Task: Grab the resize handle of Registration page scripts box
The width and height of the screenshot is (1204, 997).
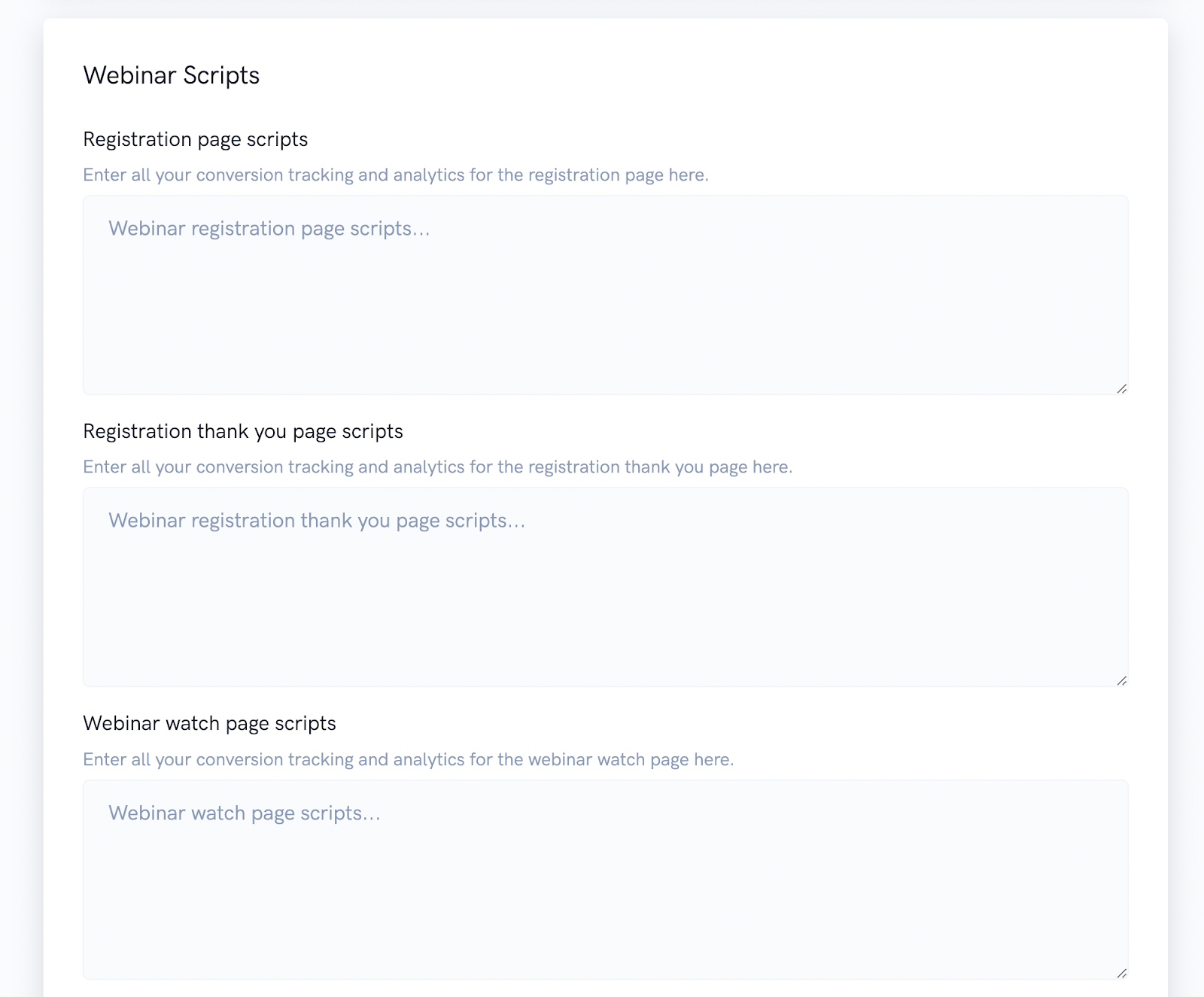Action: (1121, 388)
